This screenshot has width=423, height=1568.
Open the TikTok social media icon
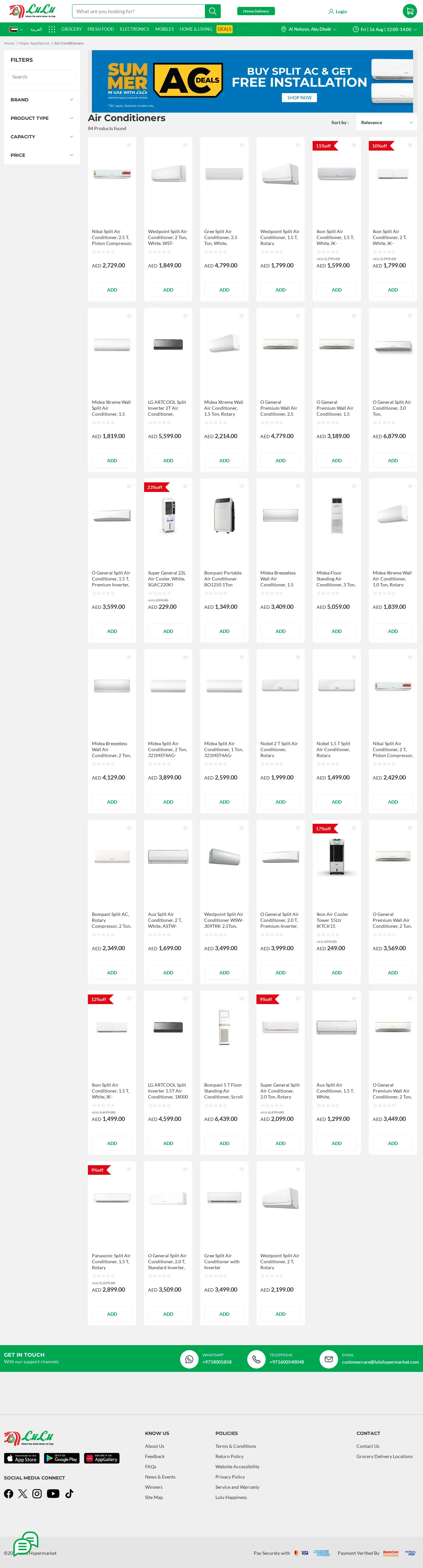[x=69, y=1494]
